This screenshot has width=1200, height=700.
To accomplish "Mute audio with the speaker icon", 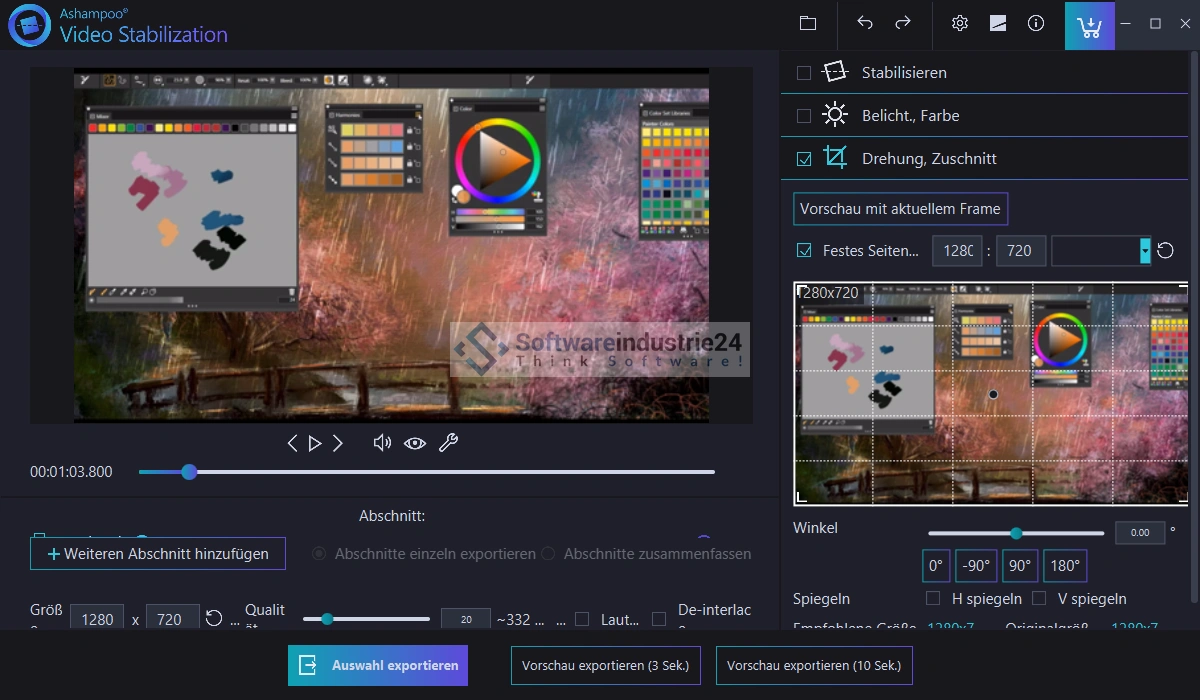I will [x=381, y=443].
